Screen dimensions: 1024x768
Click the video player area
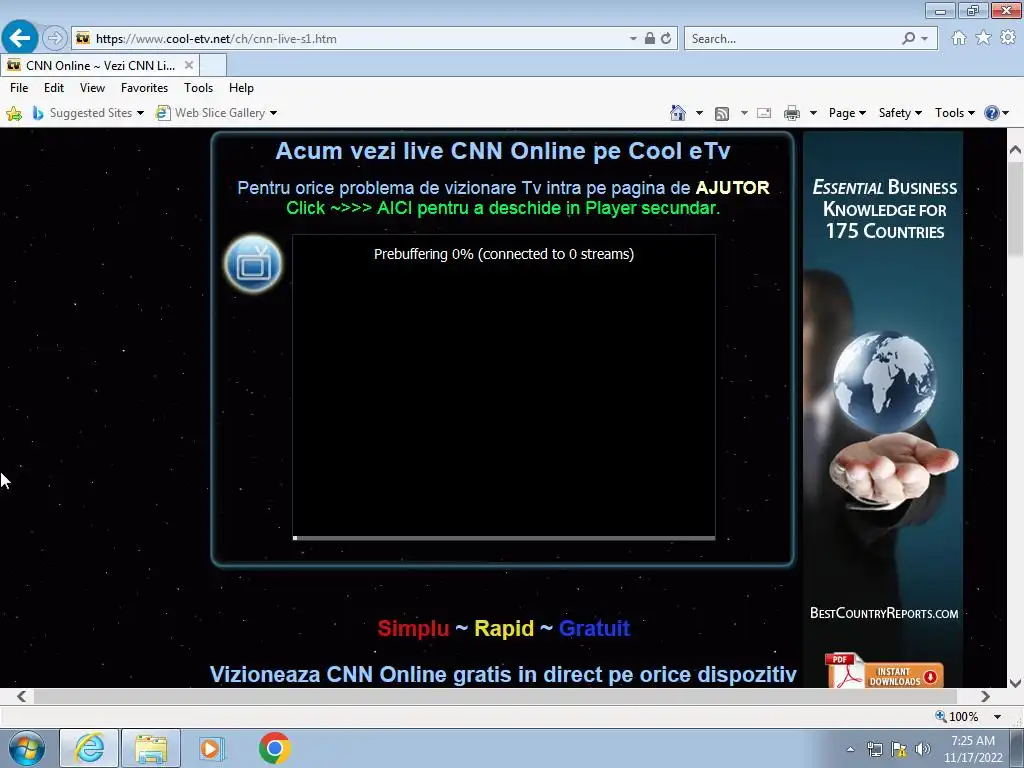coord(504,385)
